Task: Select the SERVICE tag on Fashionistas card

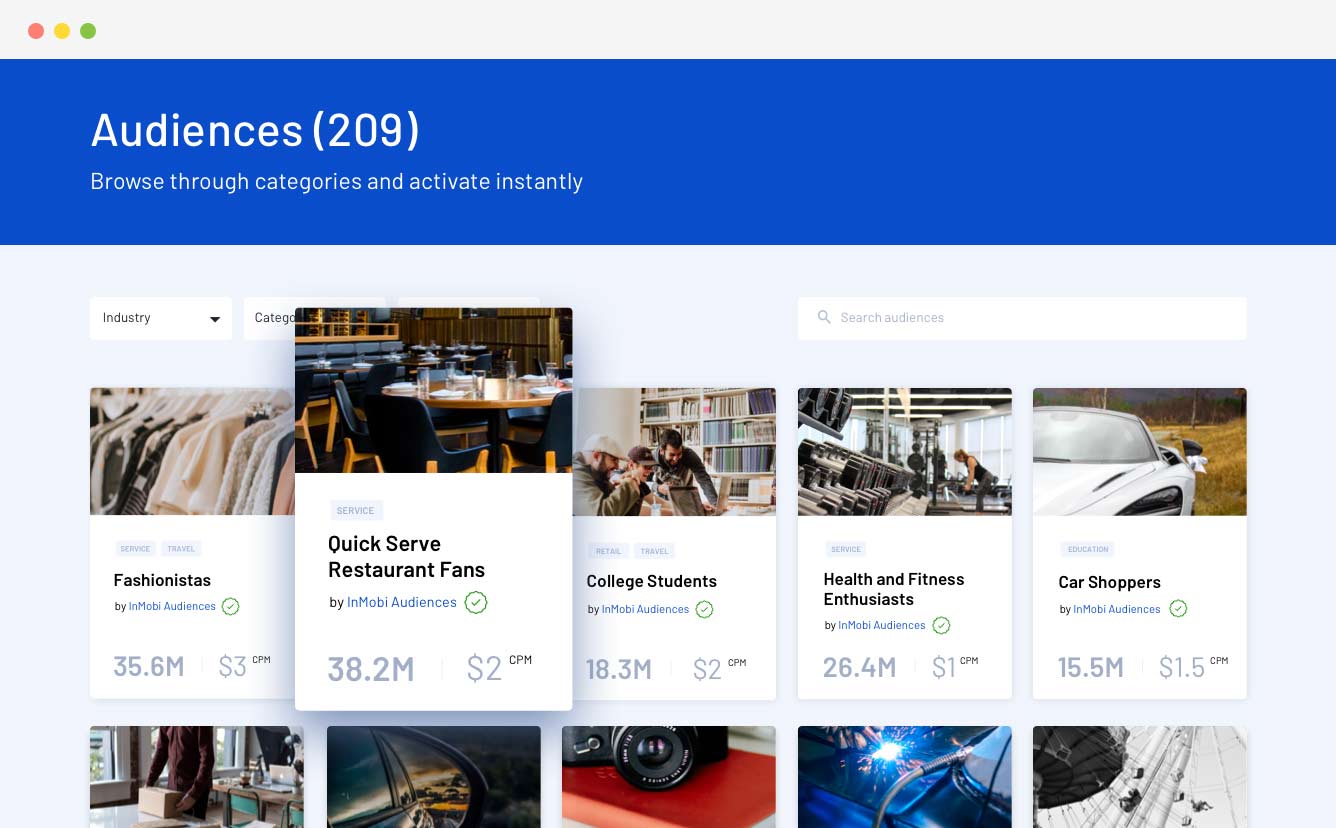Action: coord(135,549)
